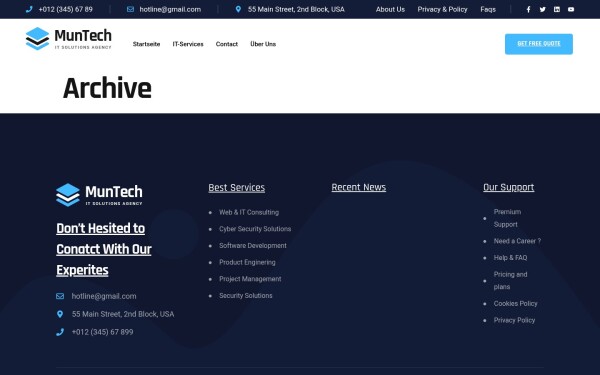The image size is (600, 375).
Task: Click the MunTech footer logo
Action: pos(99,195)
